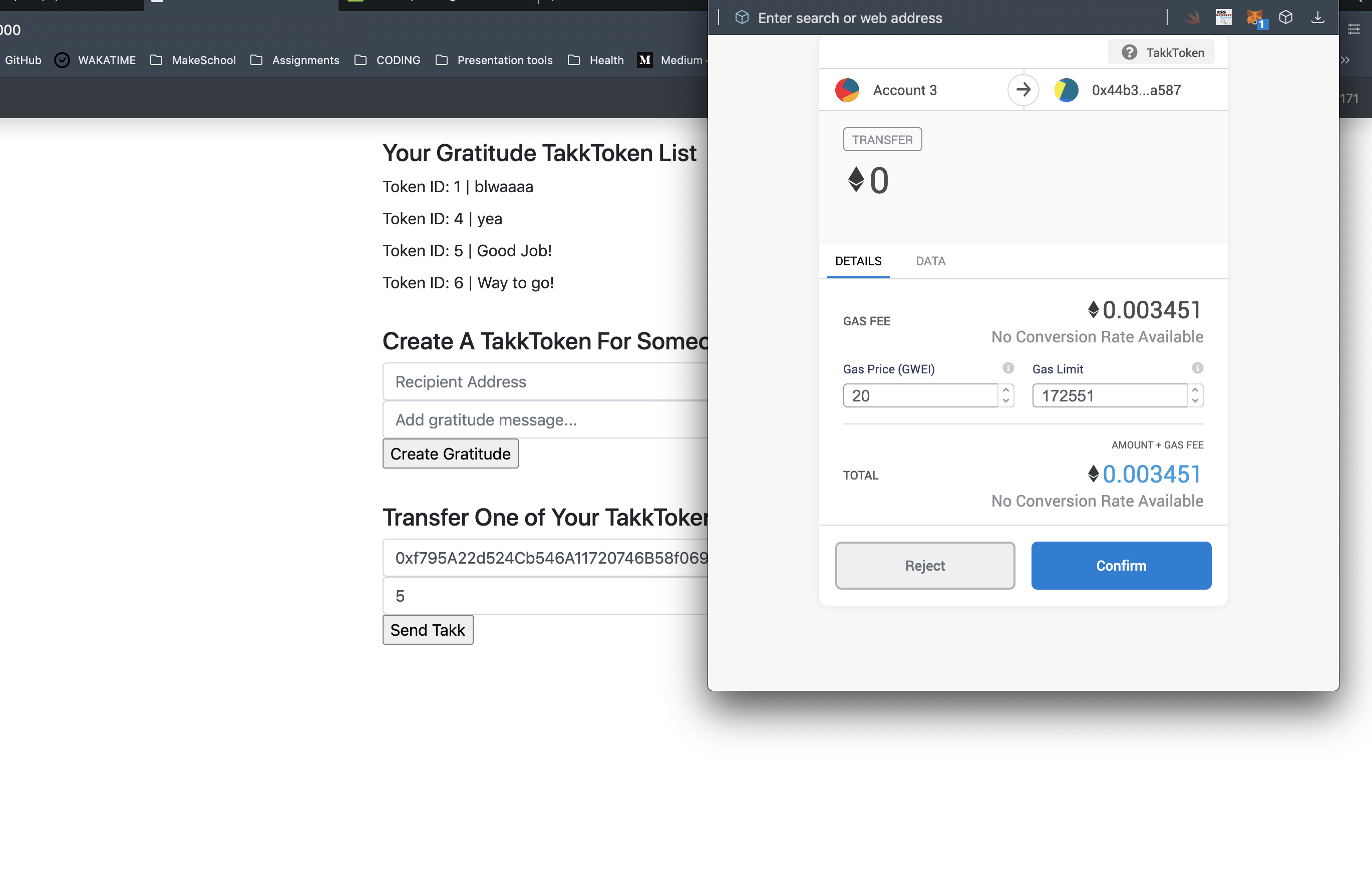Increase Gas Limit with the up stepper
The height and width of the screenshot is (894, 1372).
point(1195,389)
